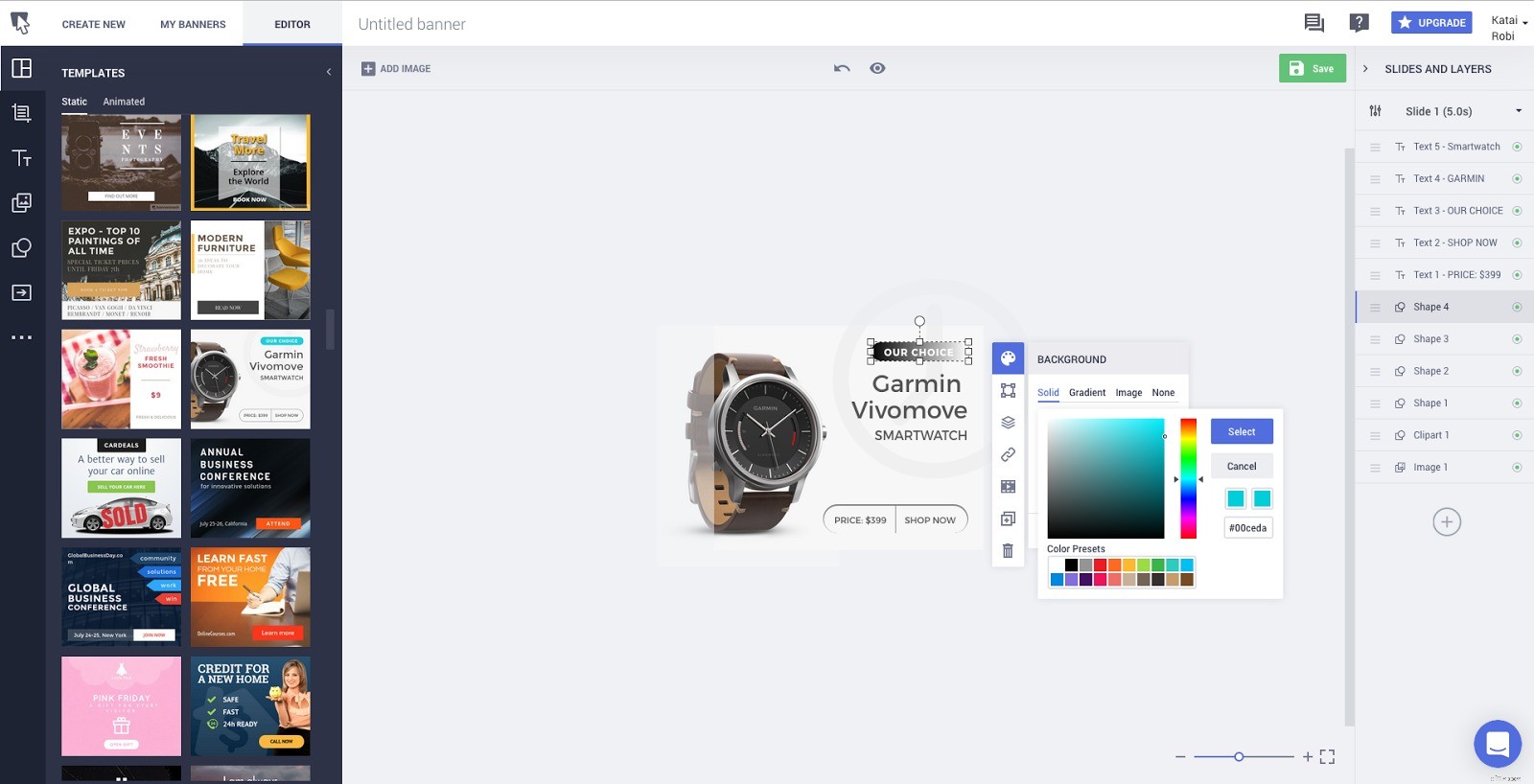Click the link chain icon
The width and height of the screenshot is (1534, 784).
tap(1008, 454)
